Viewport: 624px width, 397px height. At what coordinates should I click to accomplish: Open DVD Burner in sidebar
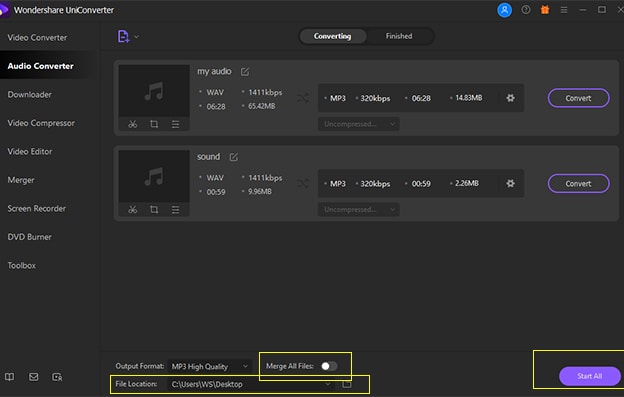click(x=29, y=237)
